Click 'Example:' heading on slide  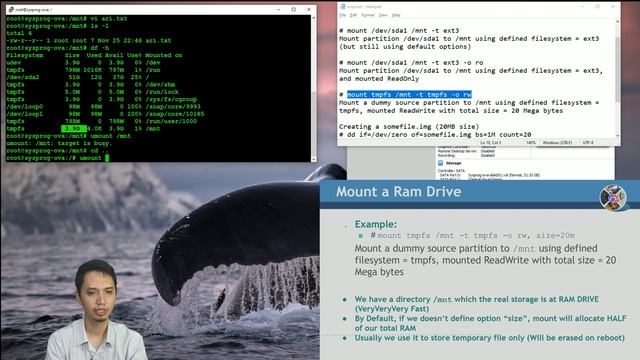point(376,224)
